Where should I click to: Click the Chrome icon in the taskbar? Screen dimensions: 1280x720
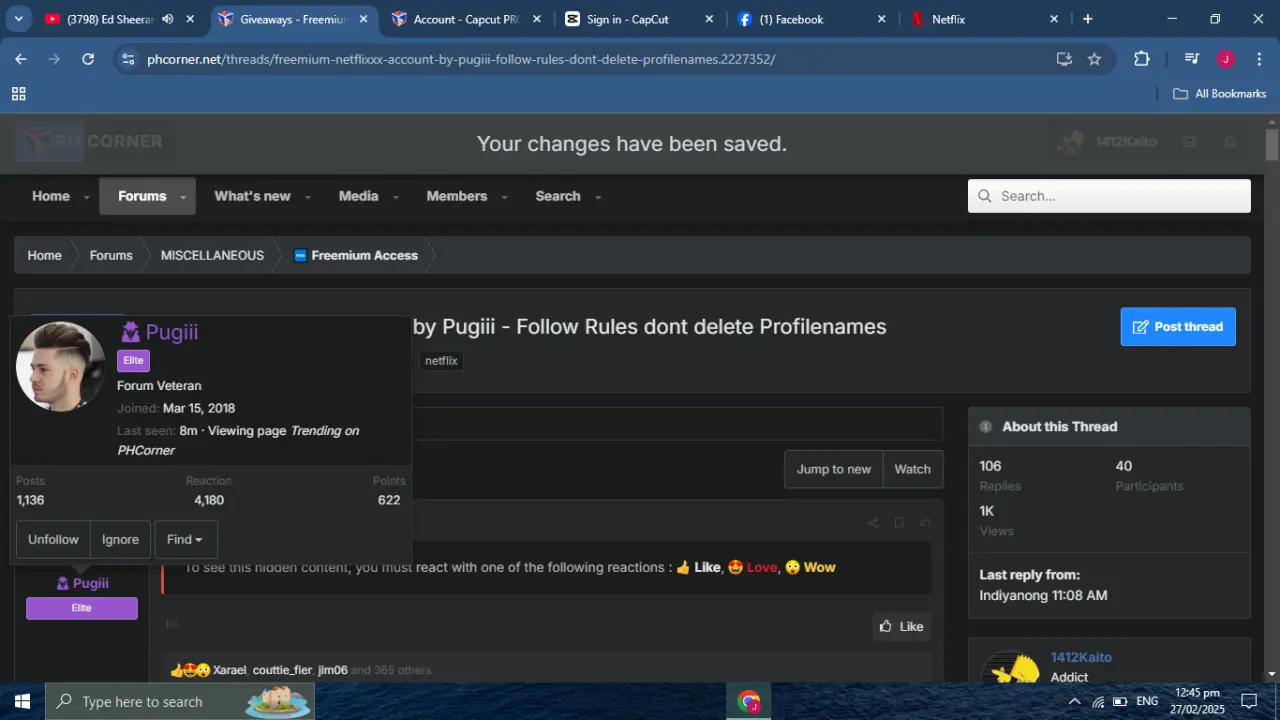[749, 701]
